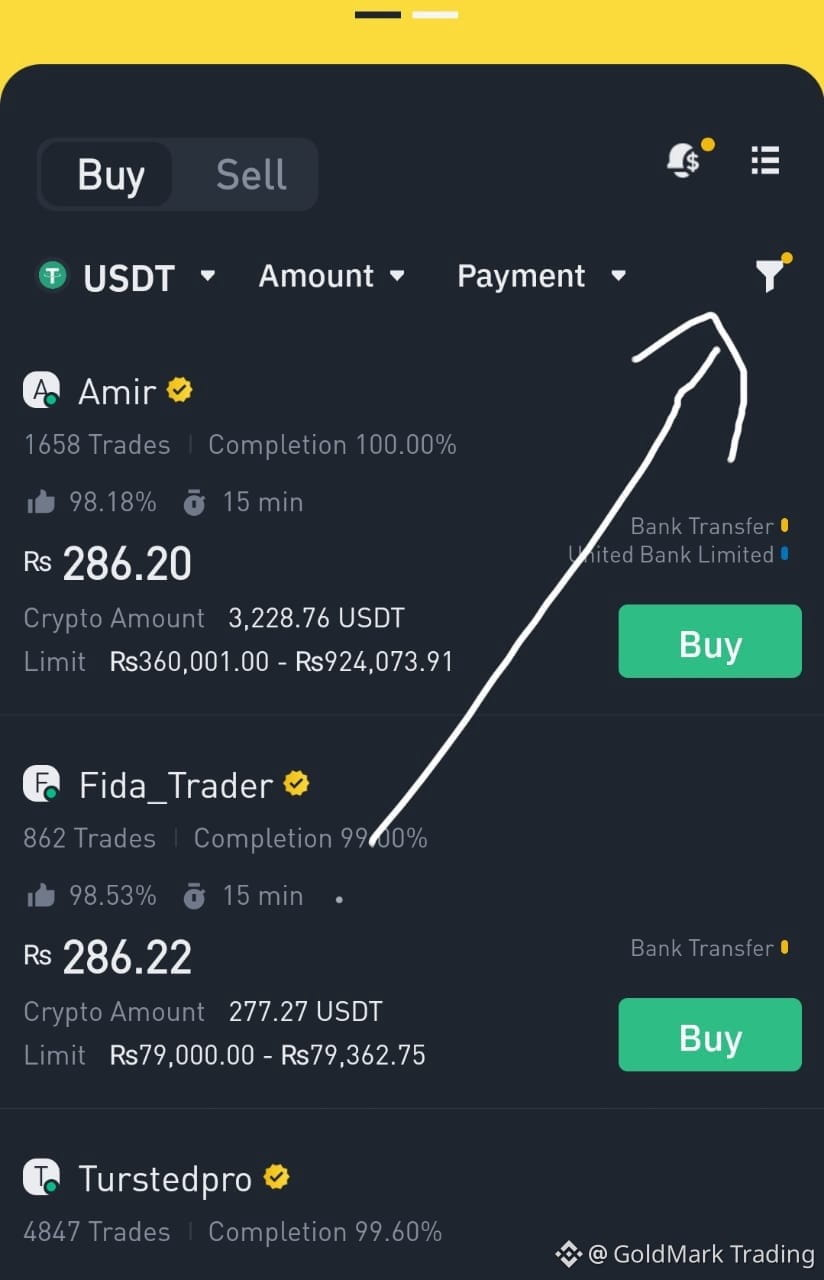Switch to the Buy toggle
The image size is (824, 1280).
tap(110, 175)
